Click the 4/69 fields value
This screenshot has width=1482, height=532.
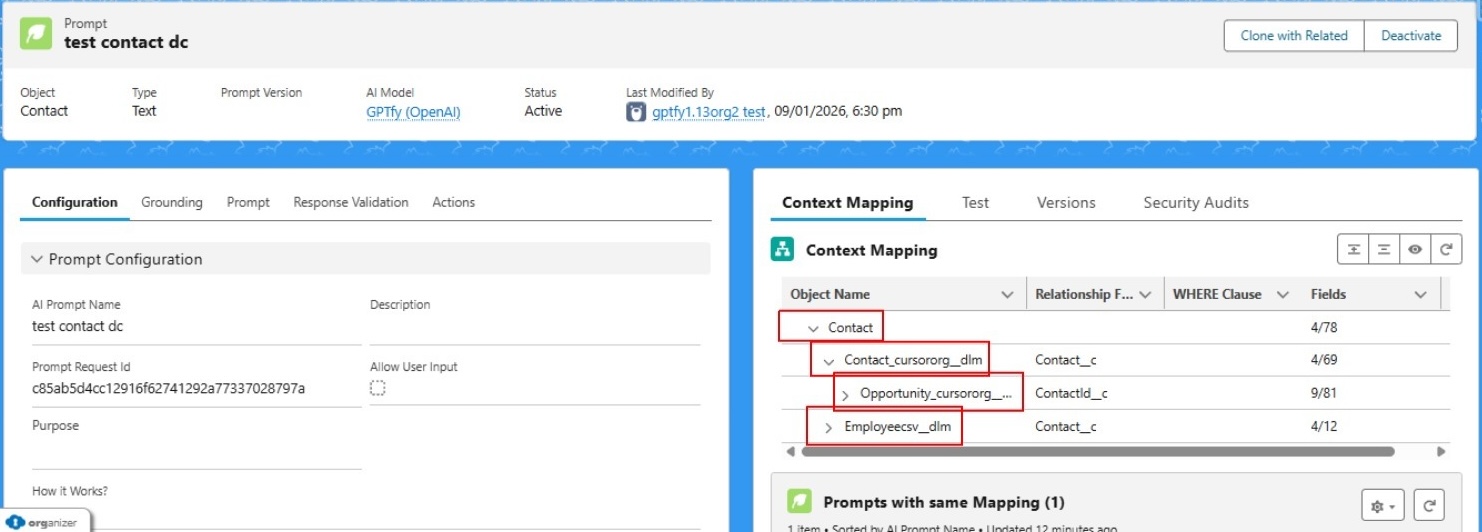(1326, 361)
